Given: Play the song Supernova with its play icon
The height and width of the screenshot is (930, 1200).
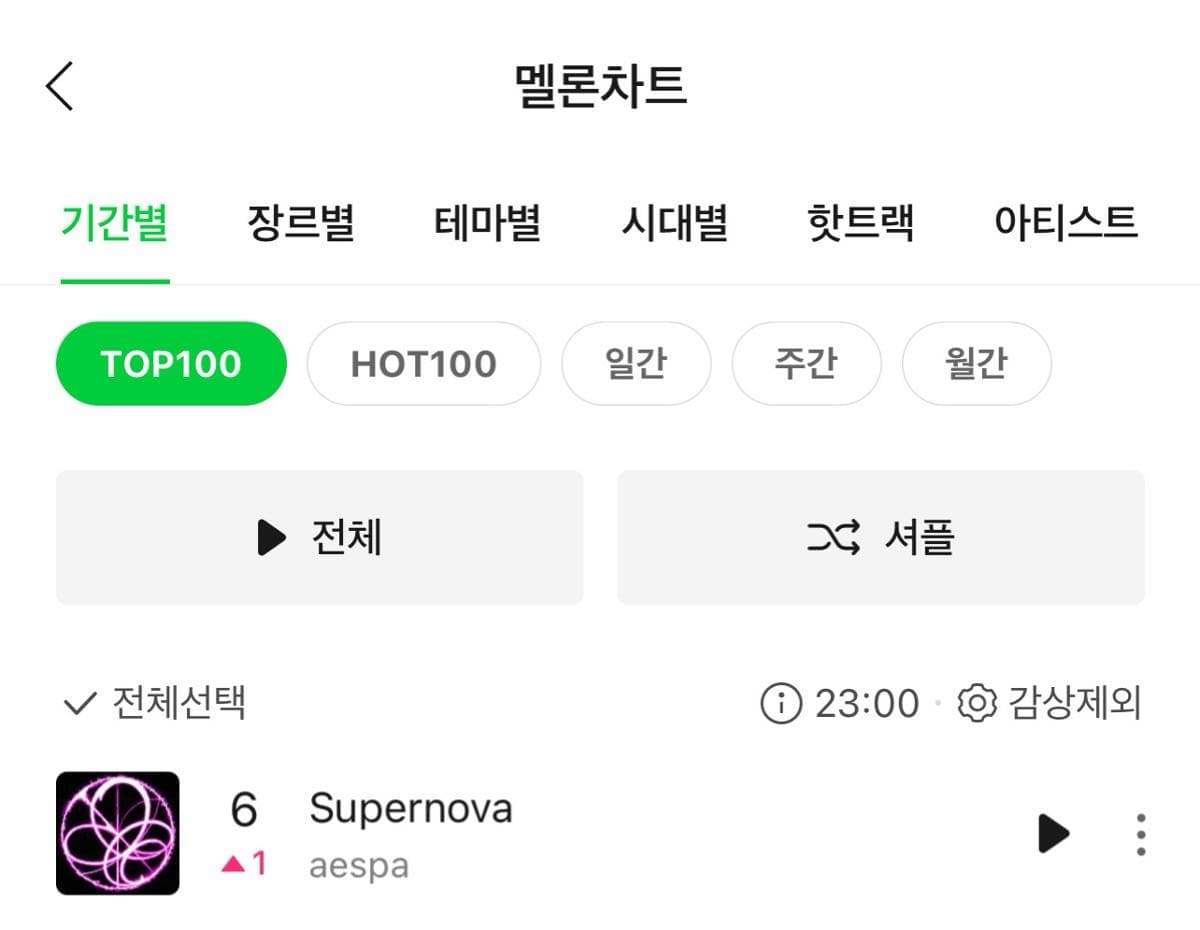Looking at the screenshot, I should click(x=1052, y=833).
